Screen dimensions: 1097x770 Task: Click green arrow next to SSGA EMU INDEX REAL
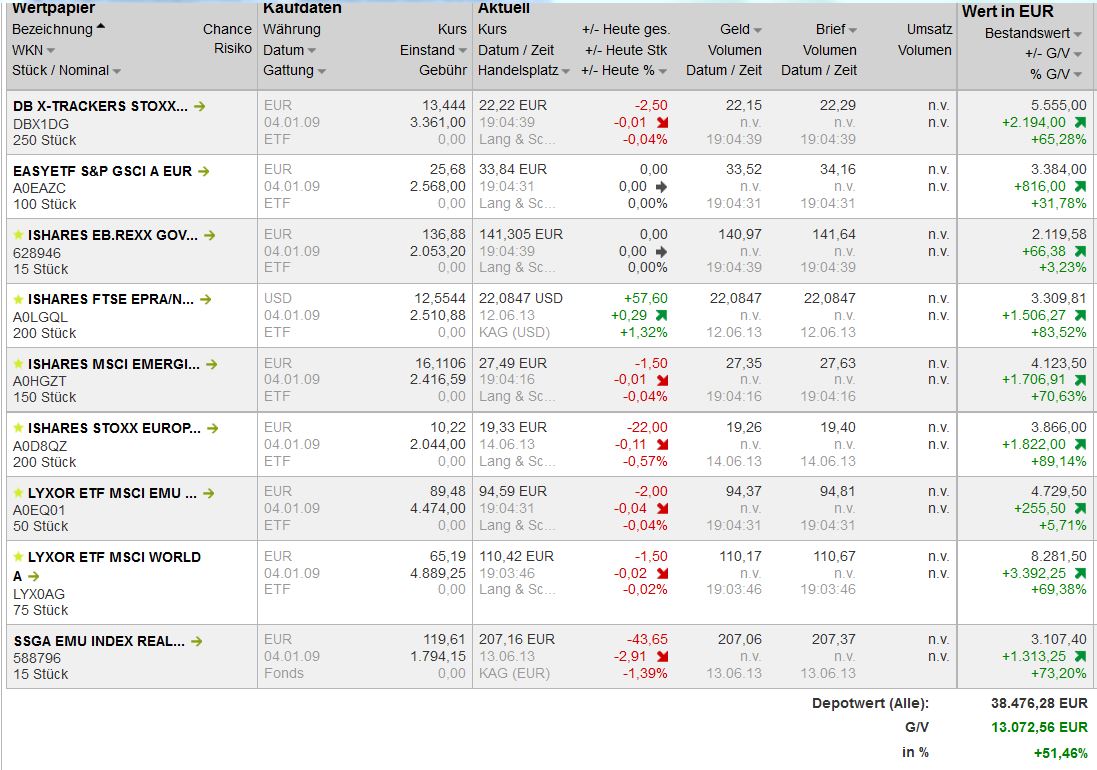pyautogui.click(x=196, y=641)
